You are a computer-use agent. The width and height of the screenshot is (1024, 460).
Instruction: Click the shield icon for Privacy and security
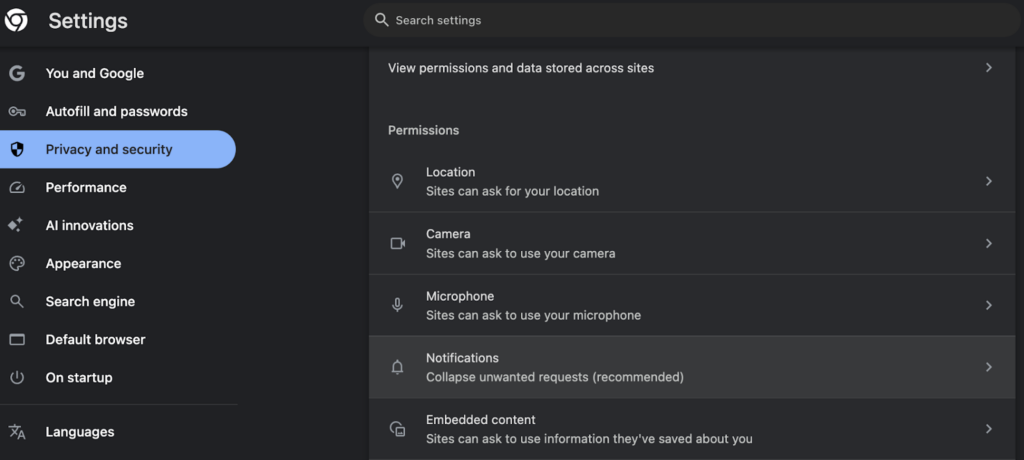coord(17,150)
